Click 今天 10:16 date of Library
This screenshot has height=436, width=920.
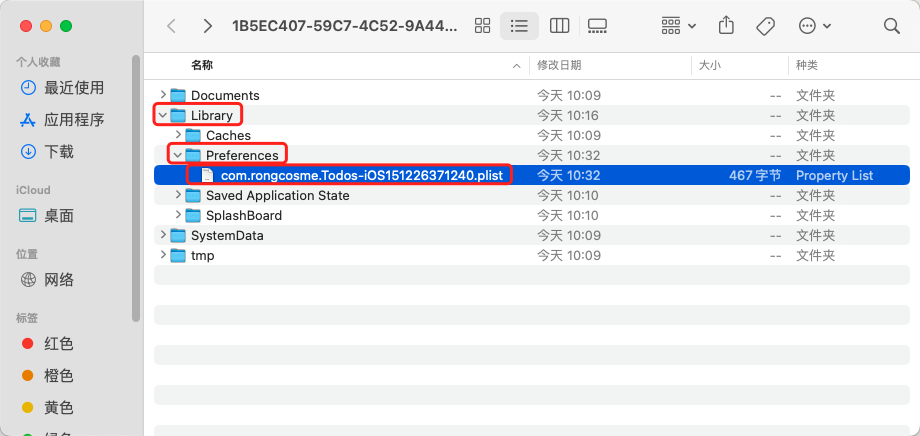[x=569, y=116]
